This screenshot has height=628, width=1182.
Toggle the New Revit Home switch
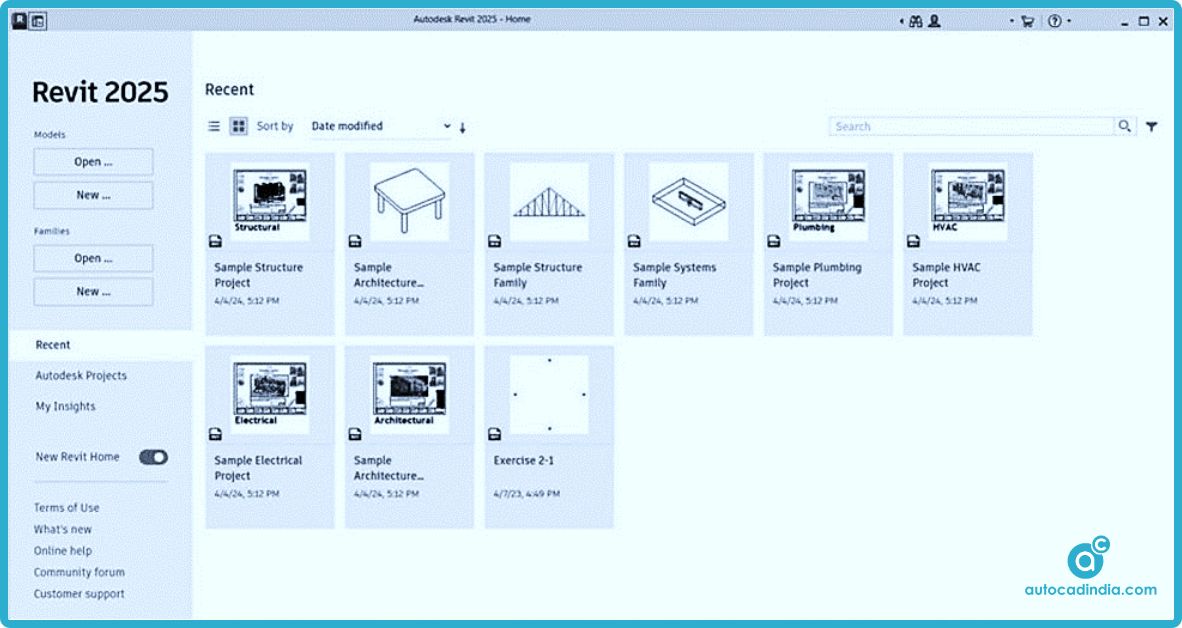152,456
